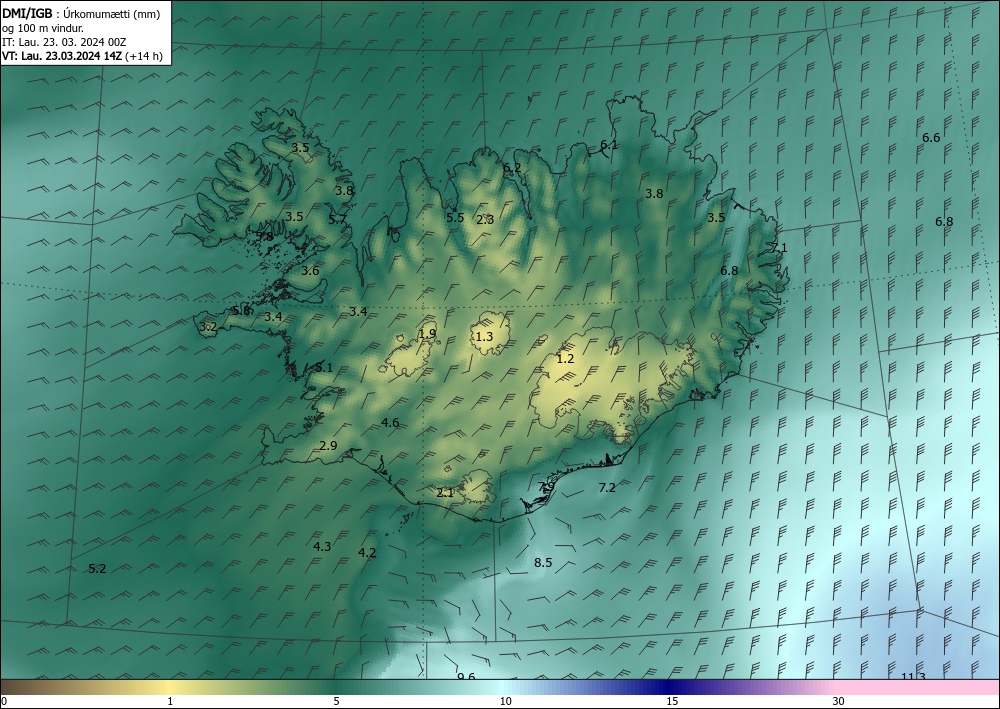
Task: Click the 1.2 value on the large glacier
Action: [566, 359]
